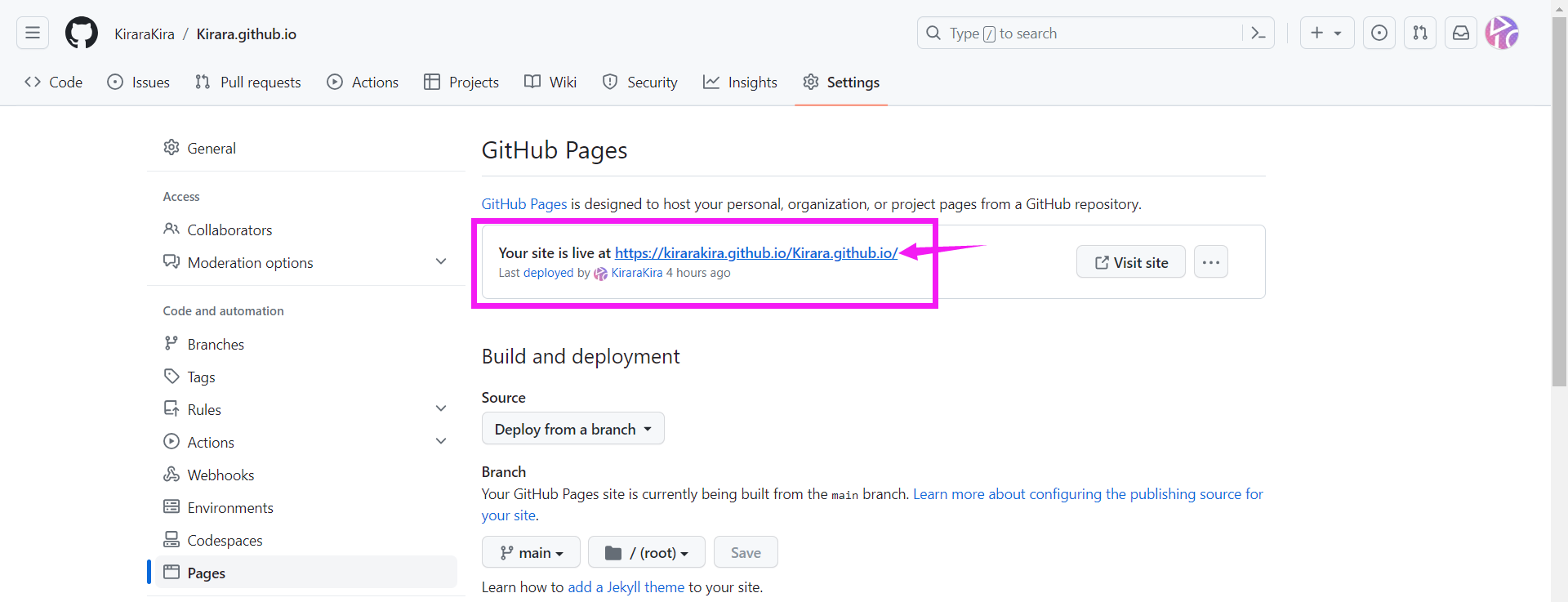The width and height of the screenshot is (1568, 602).
Task: Go to GitHub homepage via Octocat logo
Action: pos(82,33)
